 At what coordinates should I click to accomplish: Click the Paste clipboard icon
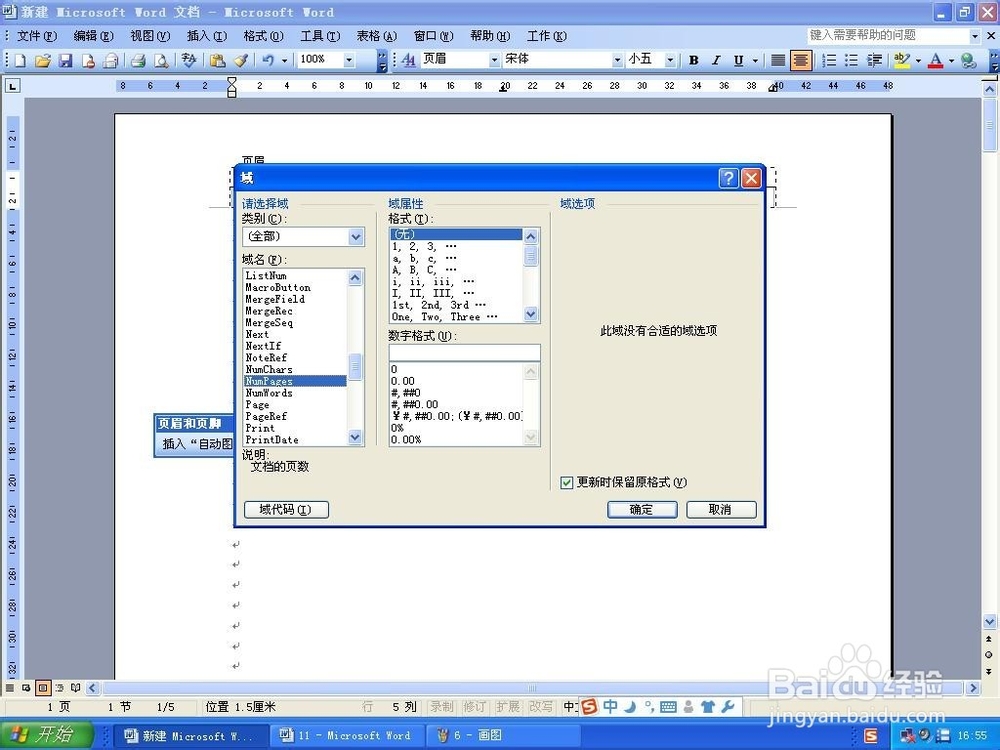point(217,60)
